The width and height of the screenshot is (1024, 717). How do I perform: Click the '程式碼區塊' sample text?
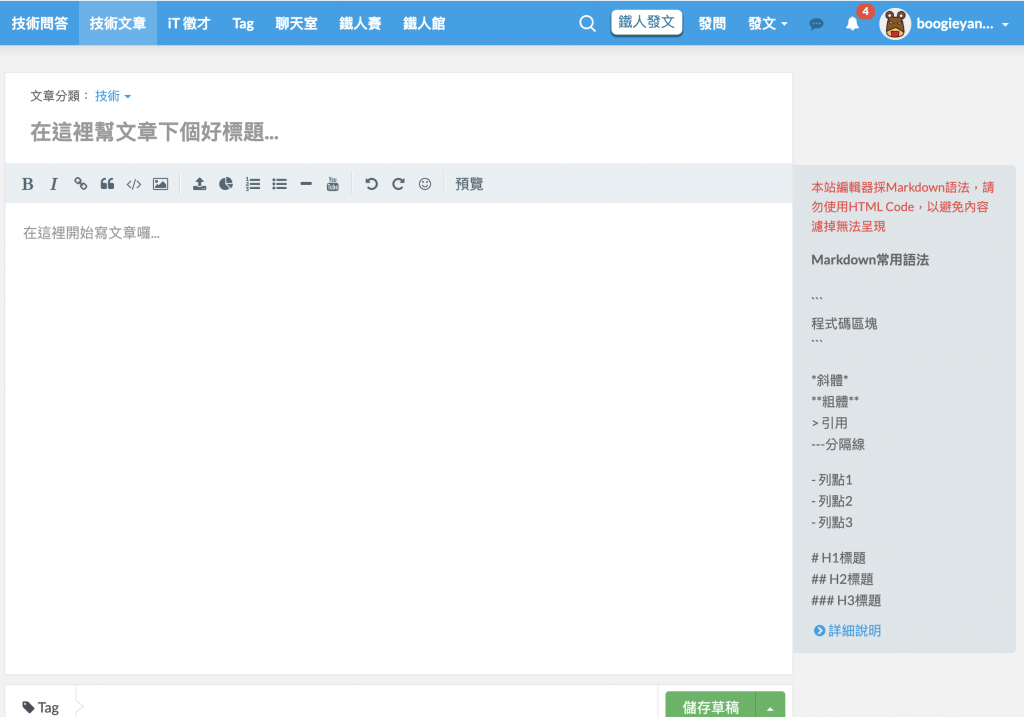pos(844,324)
